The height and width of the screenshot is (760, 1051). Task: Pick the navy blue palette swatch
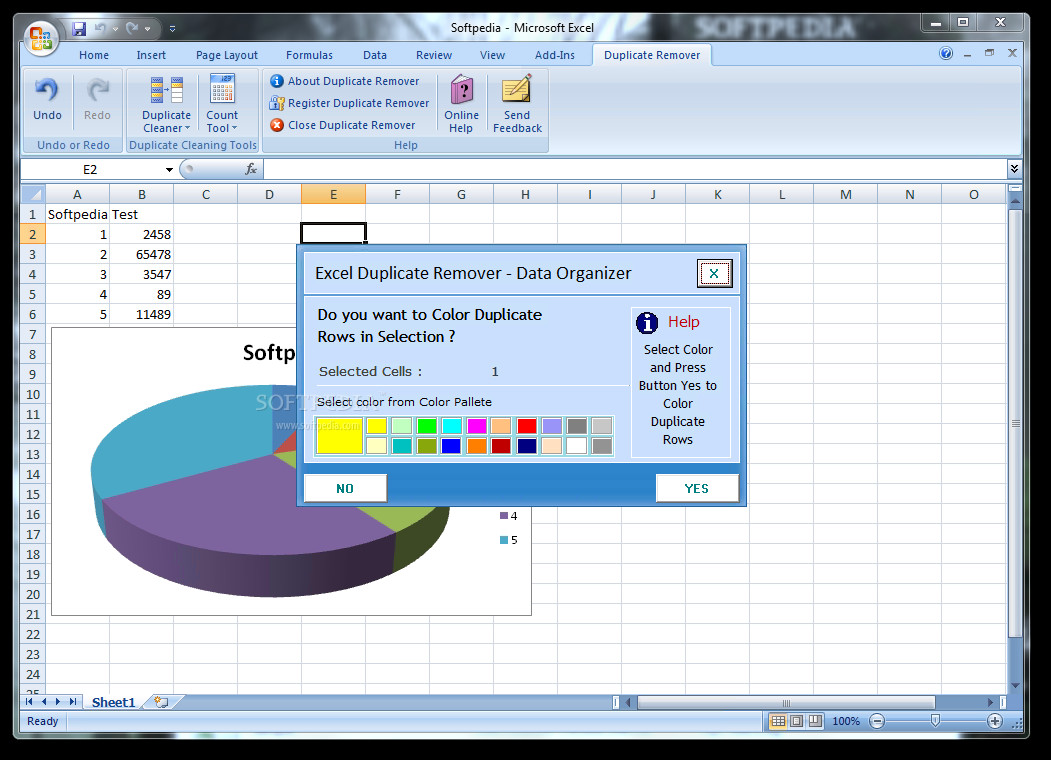point(527,446)
